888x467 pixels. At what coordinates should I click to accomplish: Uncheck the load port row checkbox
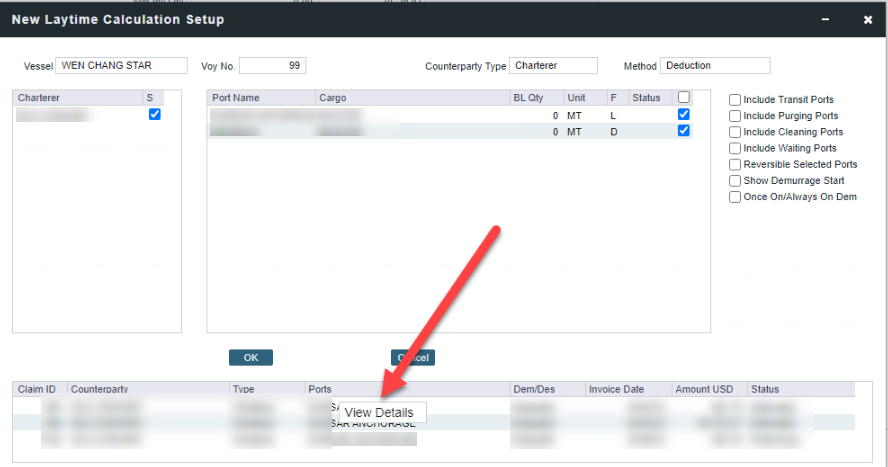click(x=684, y=115)
